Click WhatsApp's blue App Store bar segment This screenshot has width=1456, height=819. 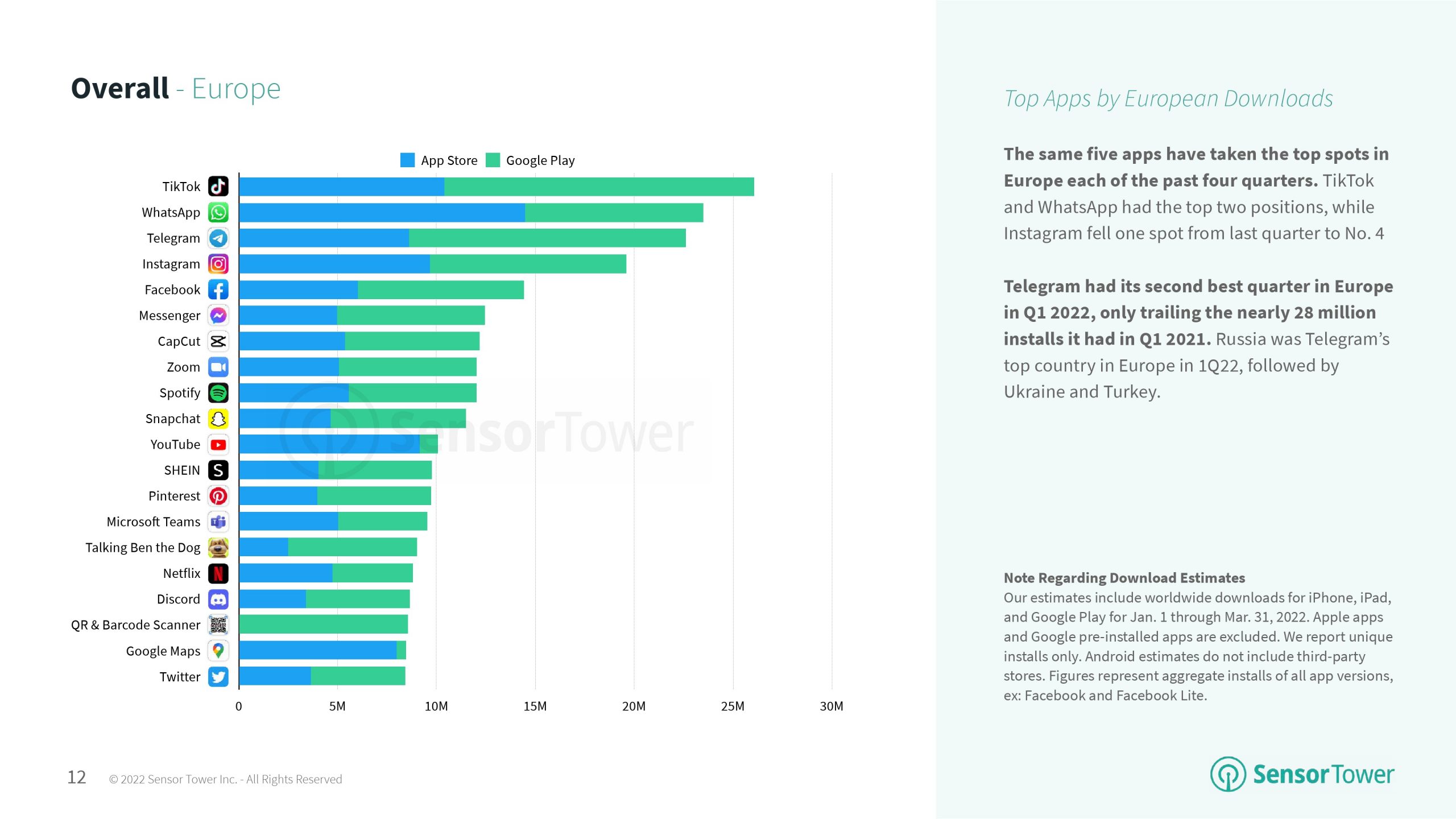(382, 212)
